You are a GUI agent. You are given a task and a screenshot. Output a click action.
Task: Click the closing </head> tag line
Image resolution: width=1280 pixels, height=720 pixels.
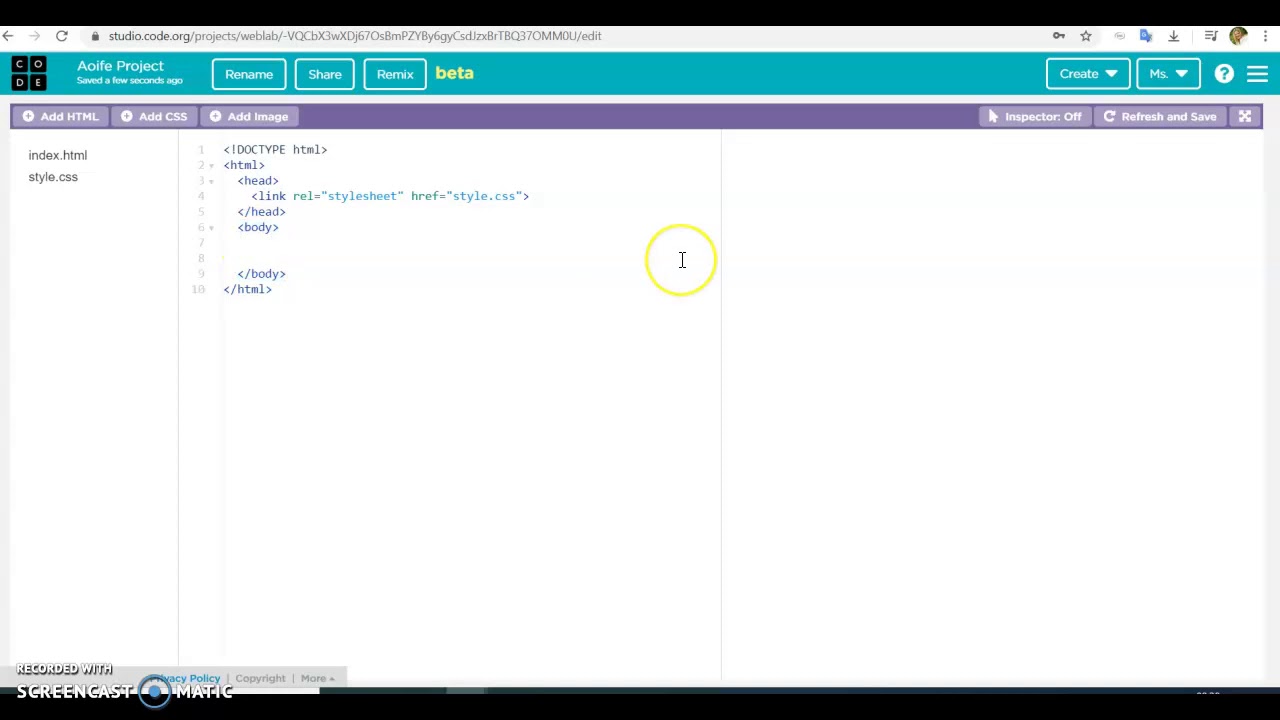tap(261, 212)
